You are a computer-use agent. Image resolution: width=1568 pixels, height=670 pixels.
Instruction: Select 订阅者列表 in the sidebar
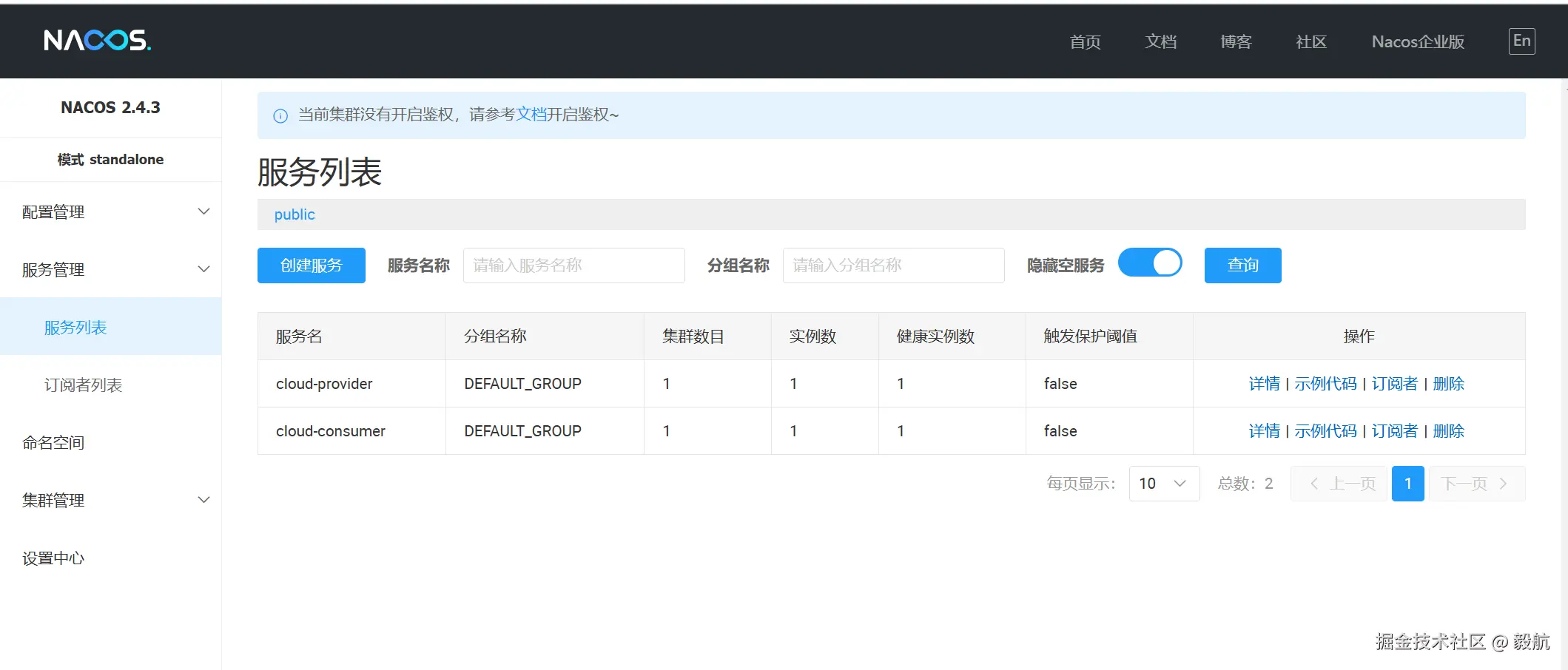click(111, 385)
